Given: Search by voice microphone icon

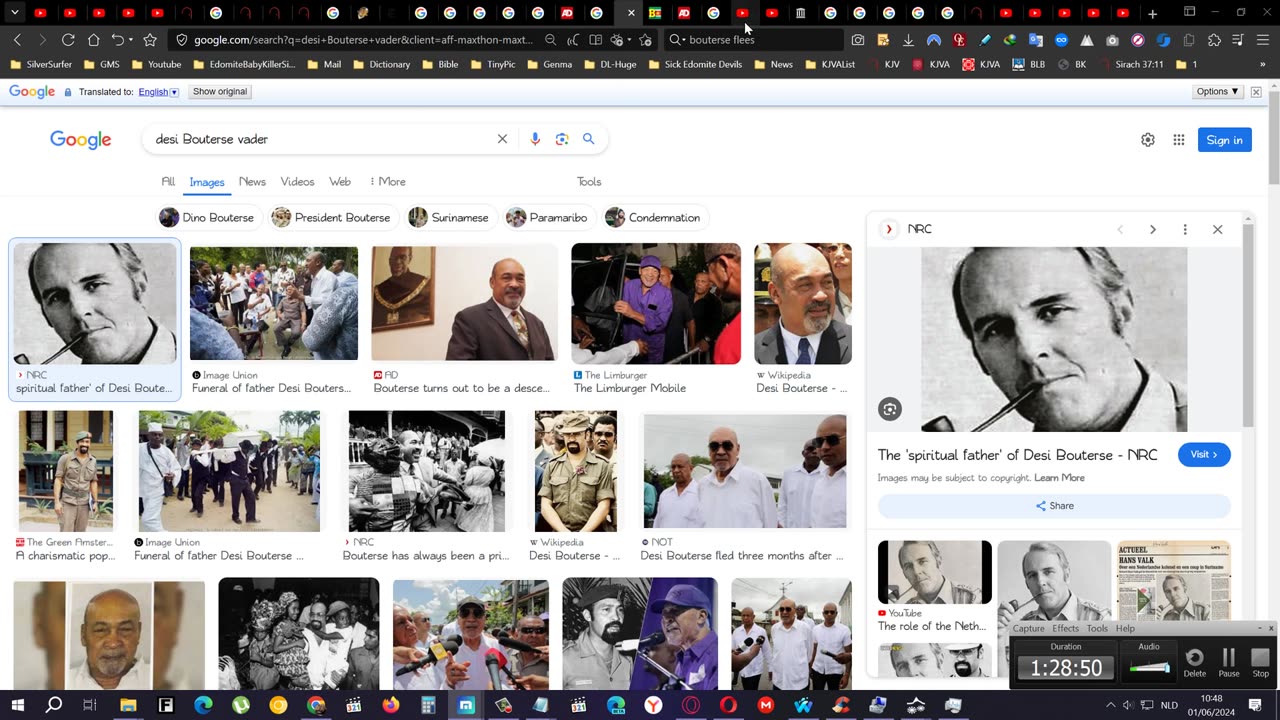Looking at the screenshot, I should [535, 139].
